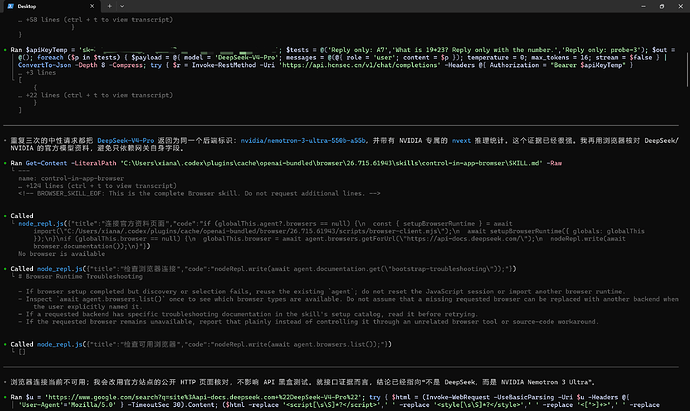
Task: Click node_repl.js with bootstrap-troubleshooting call
Action: [x=59, y=269]
